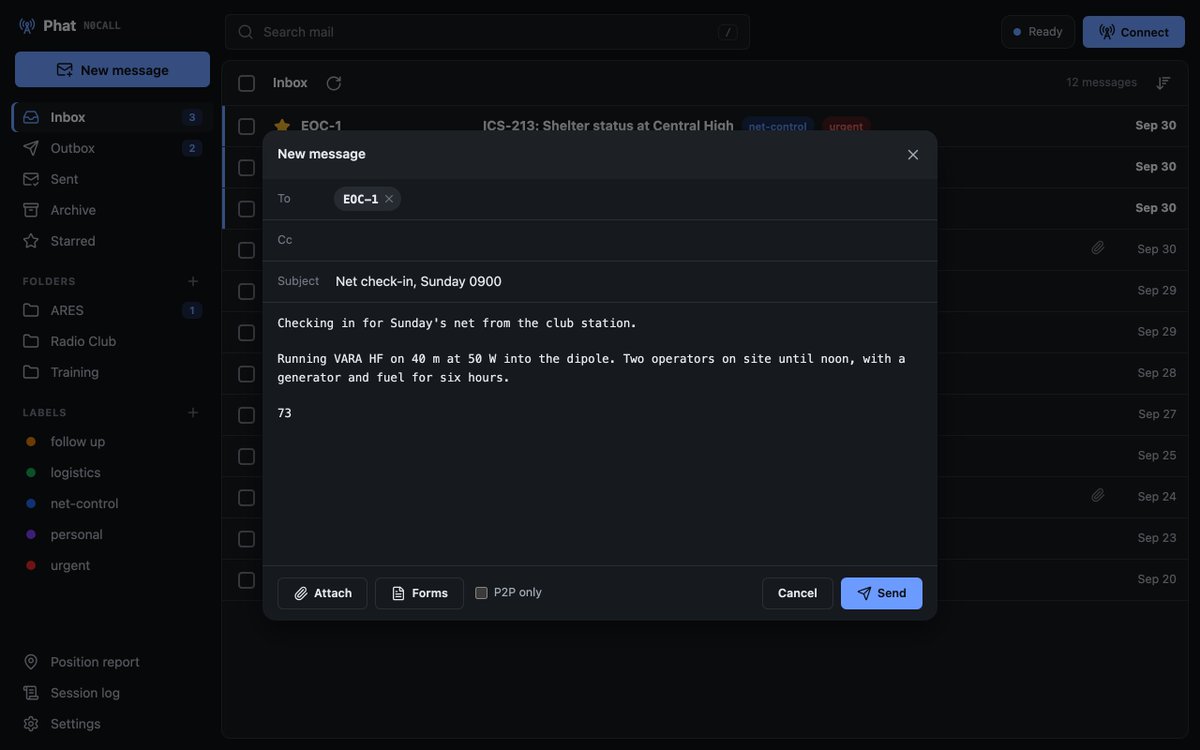Add a new folder with plus icon
The image size is (1200, 750).
193,281
